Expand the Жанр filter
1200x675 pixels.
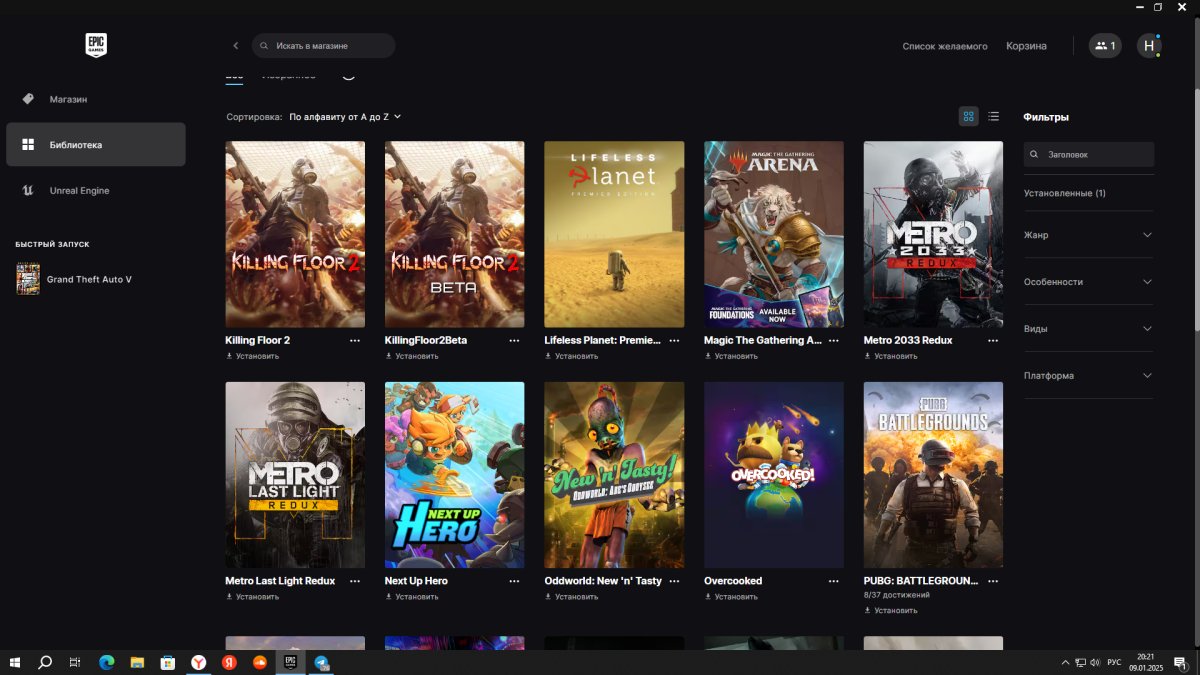click(x=1088, y=235)
